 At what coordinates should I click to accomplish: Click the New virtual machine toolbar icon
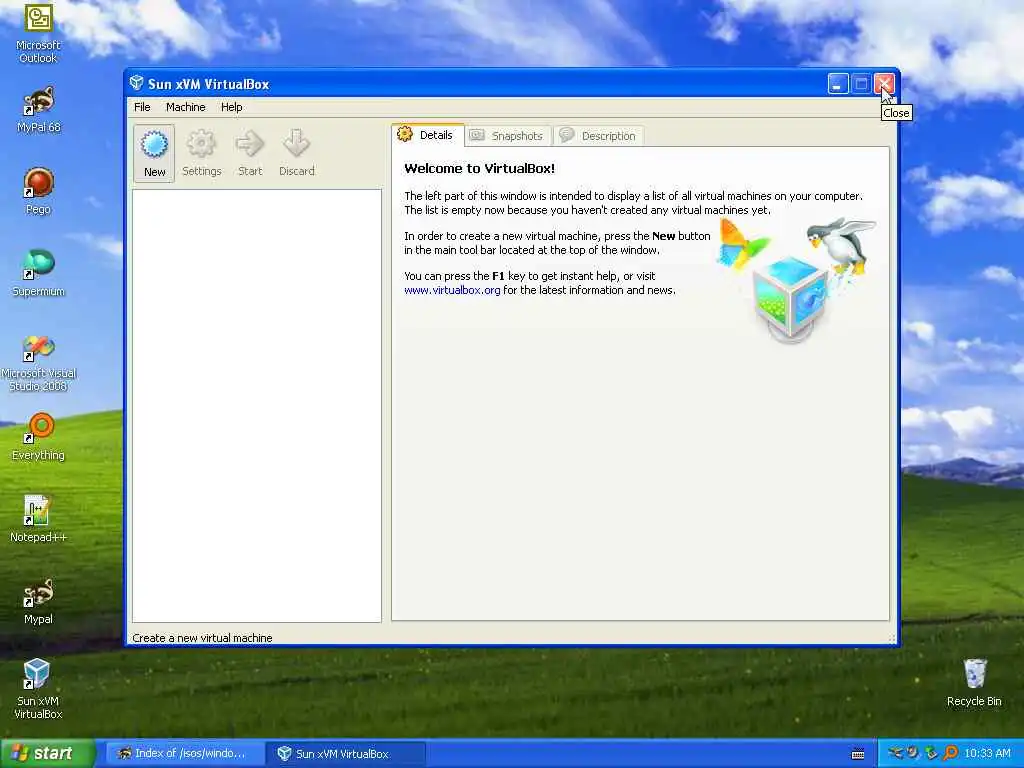point(154,153)
